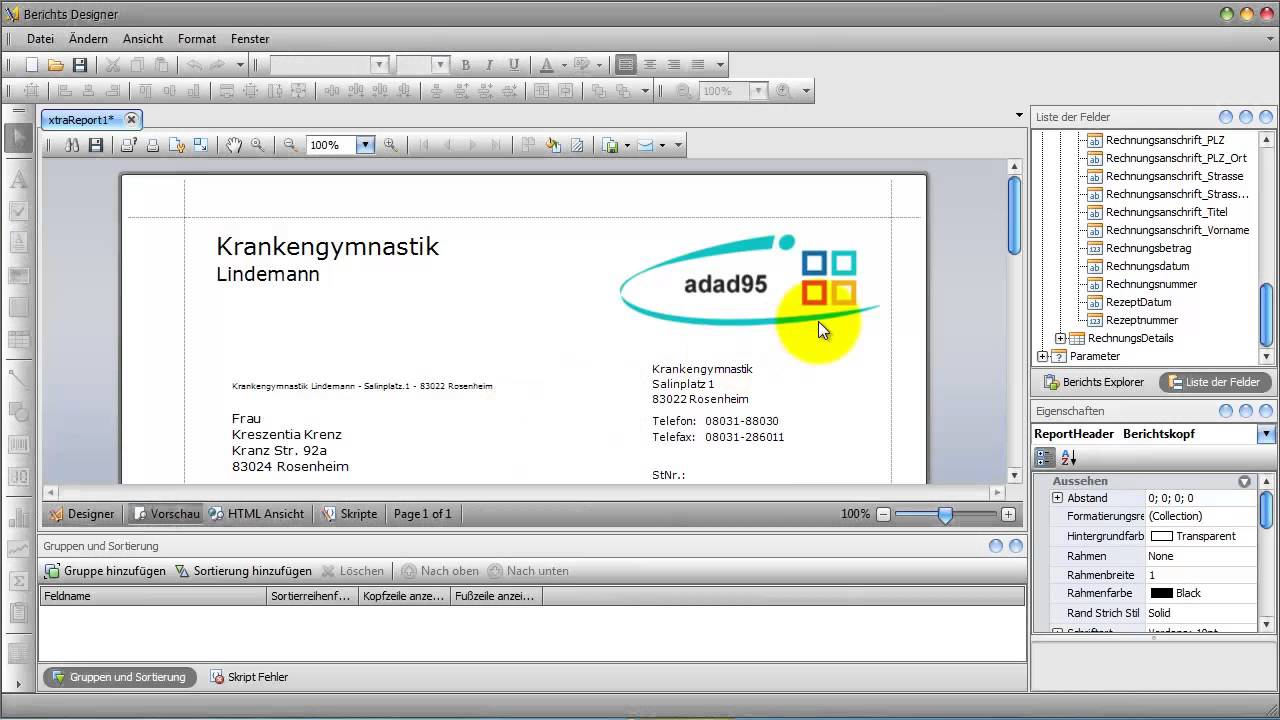Screen dimensions: 1280x720
Task: Open file using the folder icon
Action: [x=56, y=65]
